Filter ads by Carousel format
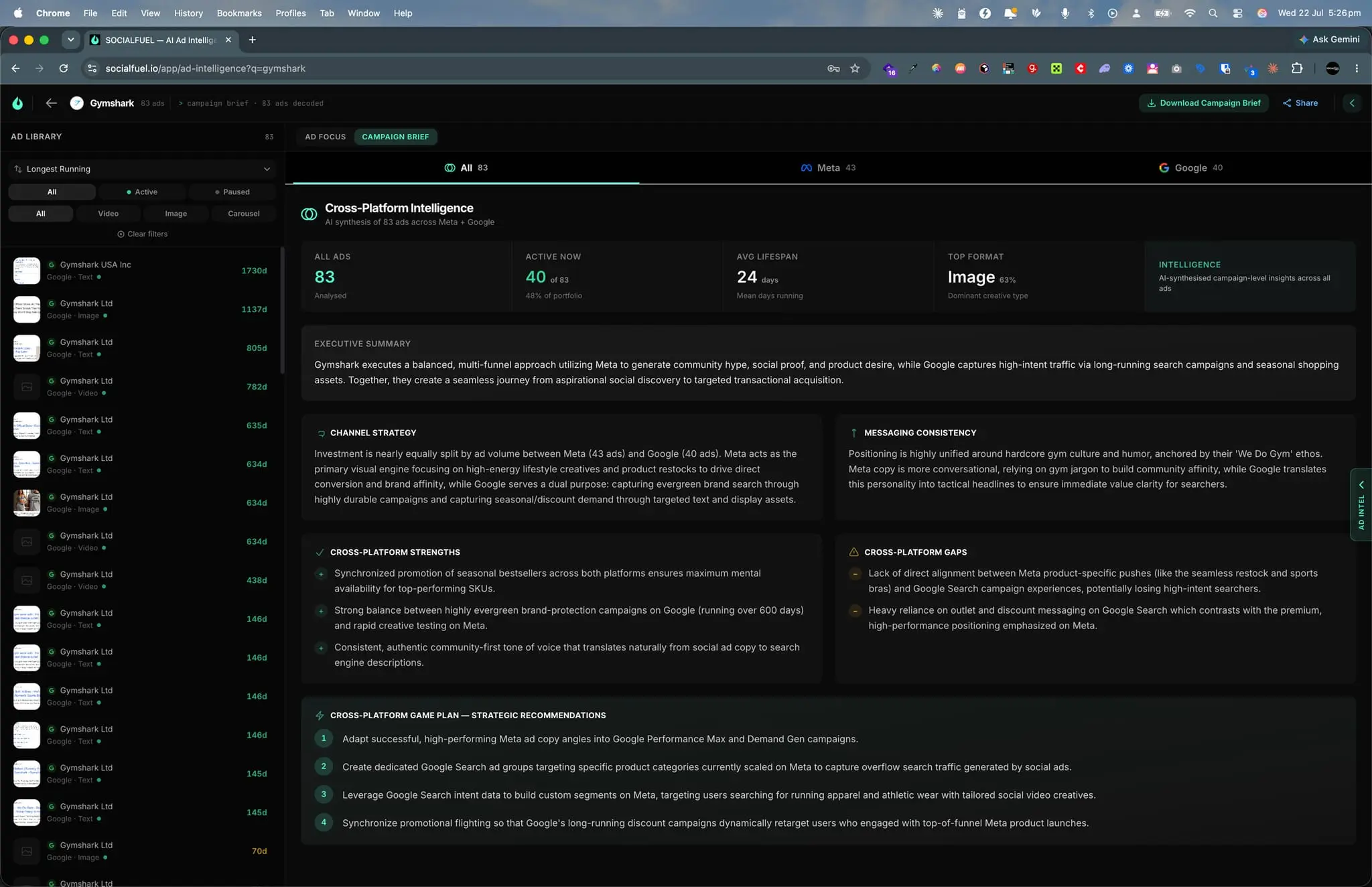 [x=244, y=214]
